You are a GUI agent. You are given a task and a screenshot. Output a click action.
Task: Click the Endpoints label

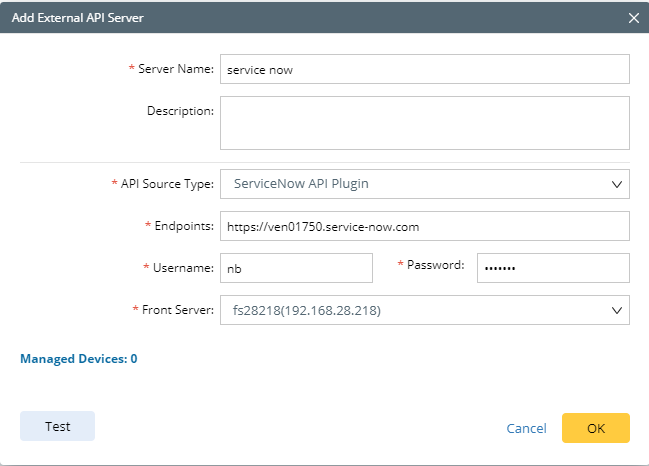click(x=184, y=226)
